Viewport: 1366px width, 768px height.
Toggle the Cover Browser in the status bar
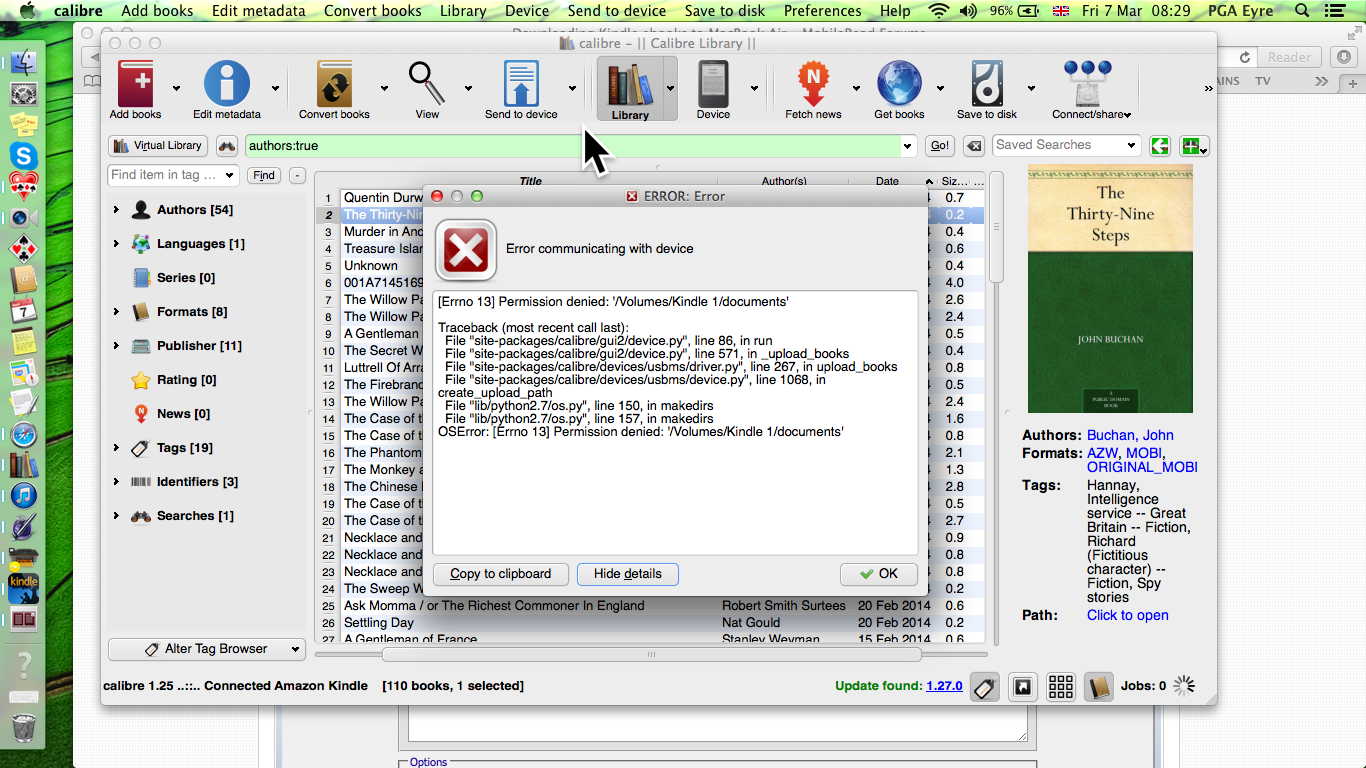1023,687
